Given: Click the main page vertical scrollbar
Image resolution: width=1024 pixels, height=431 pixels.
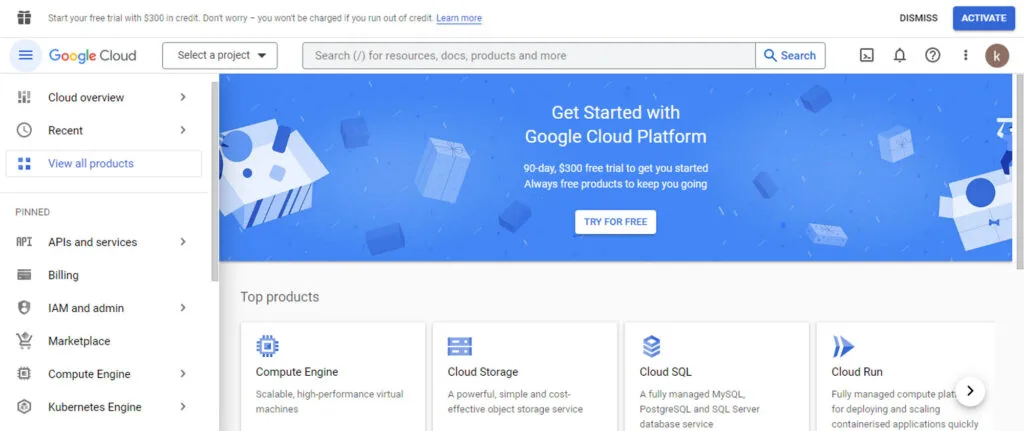Looking at the screenshot, I should tap(1020, 172).
